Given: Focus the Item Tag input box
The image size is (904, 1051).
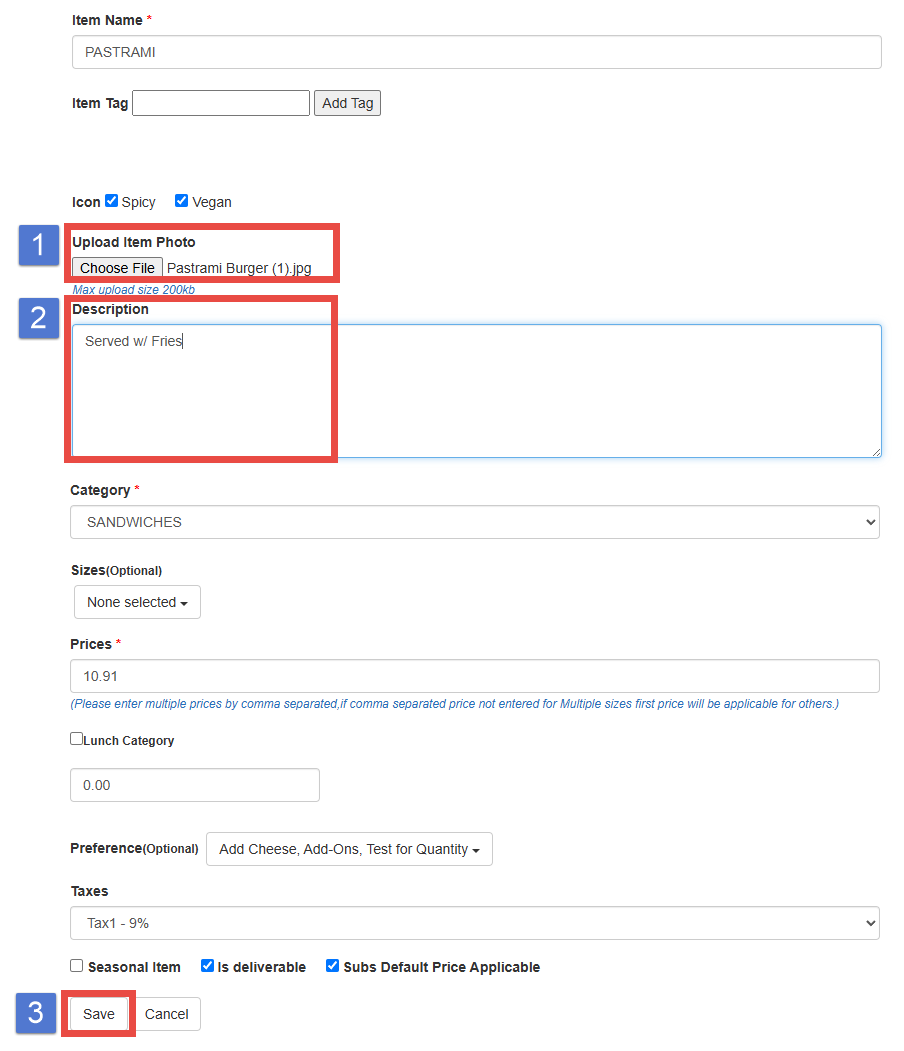Looking at the screenshot, I should click(x=221, y=103).
